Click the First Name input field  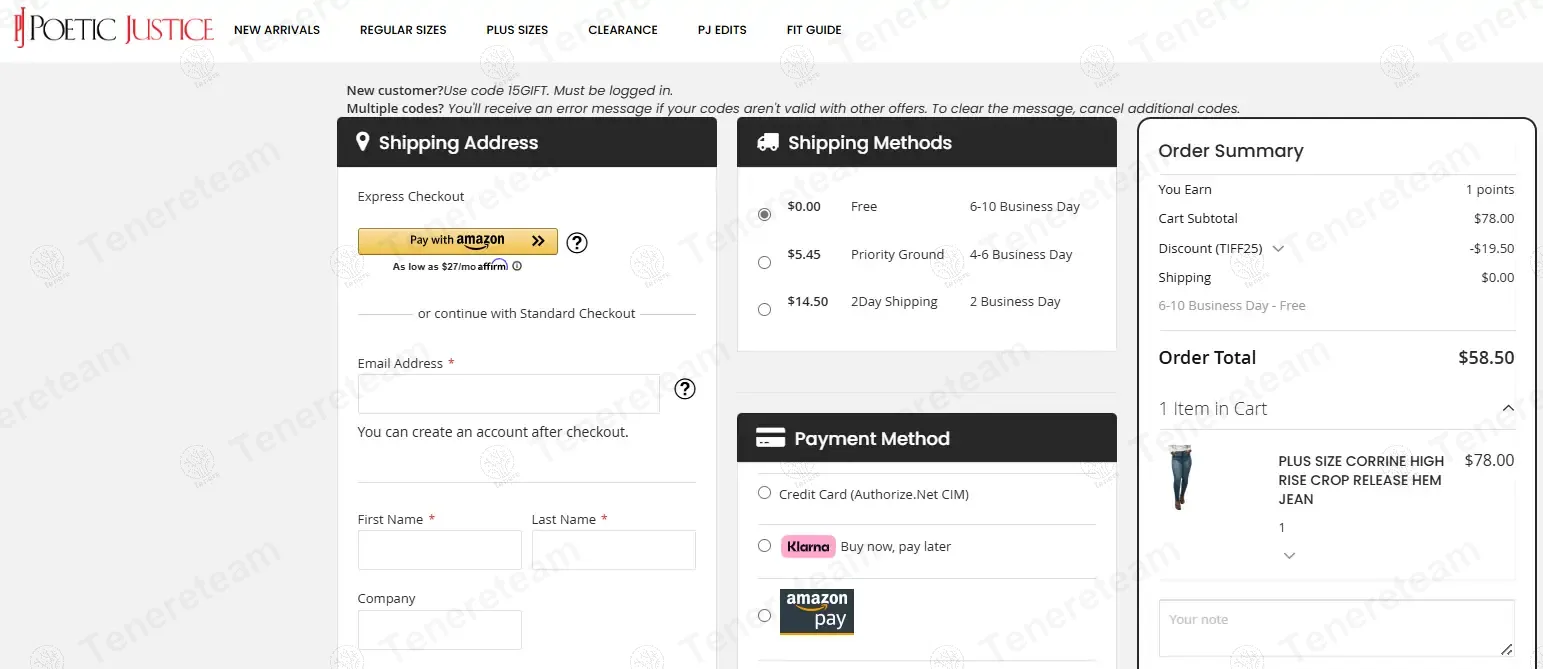point(440,550)
